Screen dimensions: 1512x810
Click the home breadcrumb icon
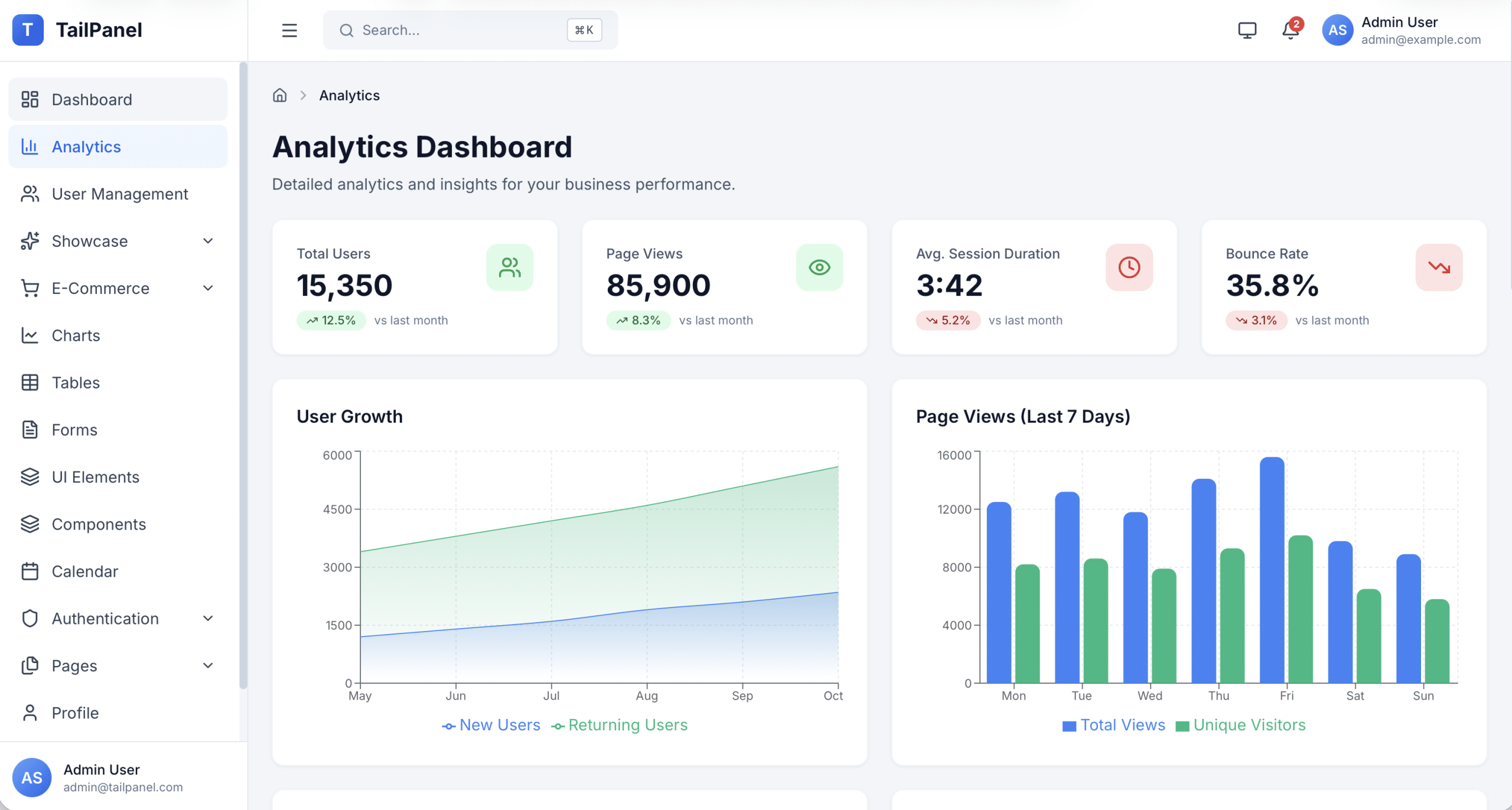pos(280,96)
